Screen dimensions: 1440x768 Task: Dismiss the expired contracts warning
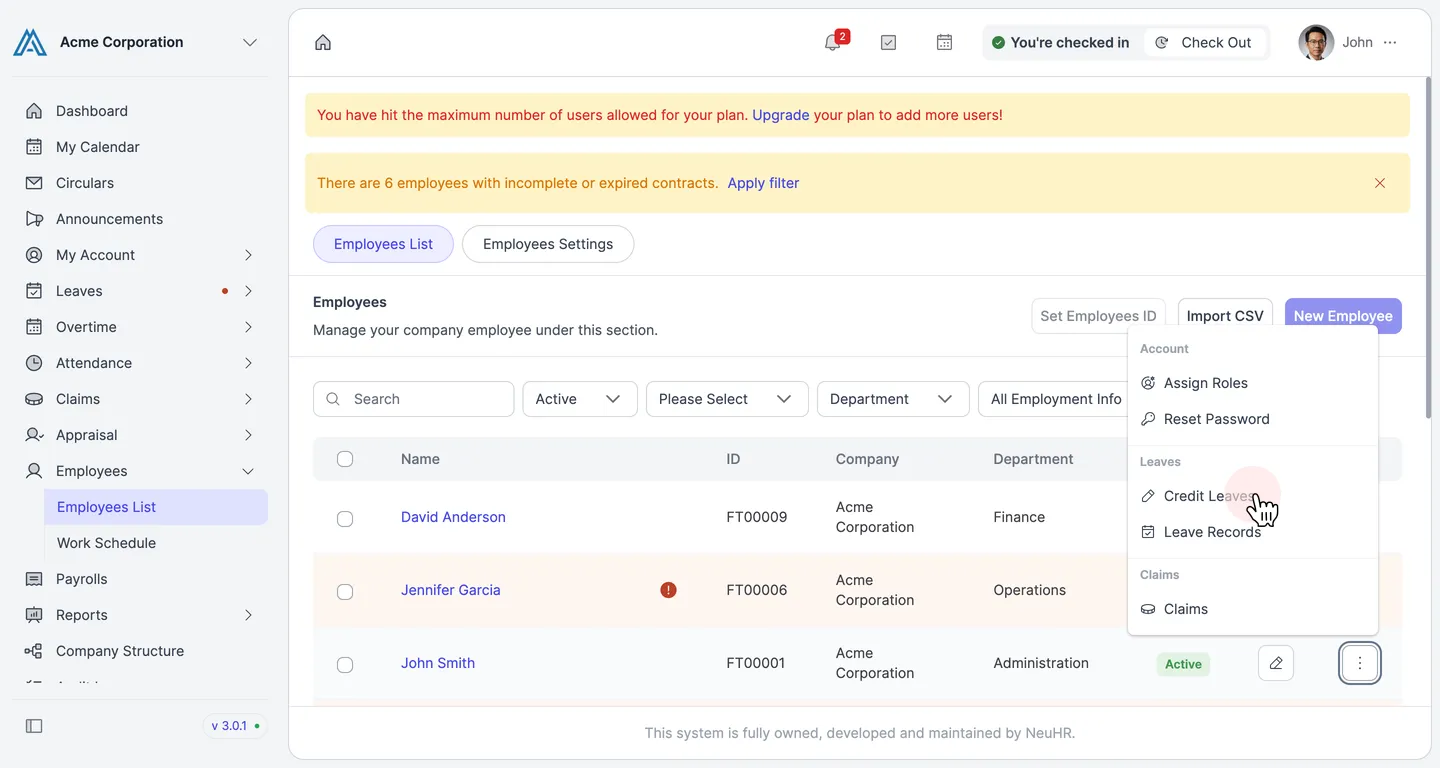point(1380,183)
